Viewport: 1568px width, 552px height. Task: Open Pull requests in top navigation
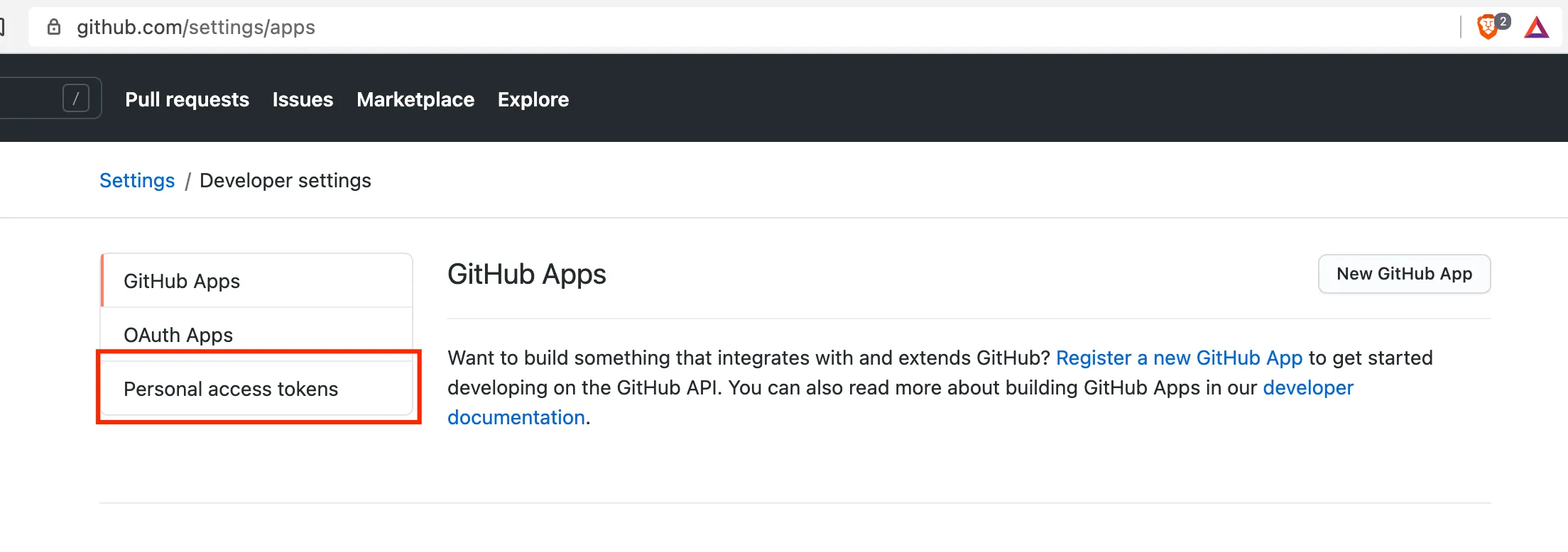click(x=187, y=99)
